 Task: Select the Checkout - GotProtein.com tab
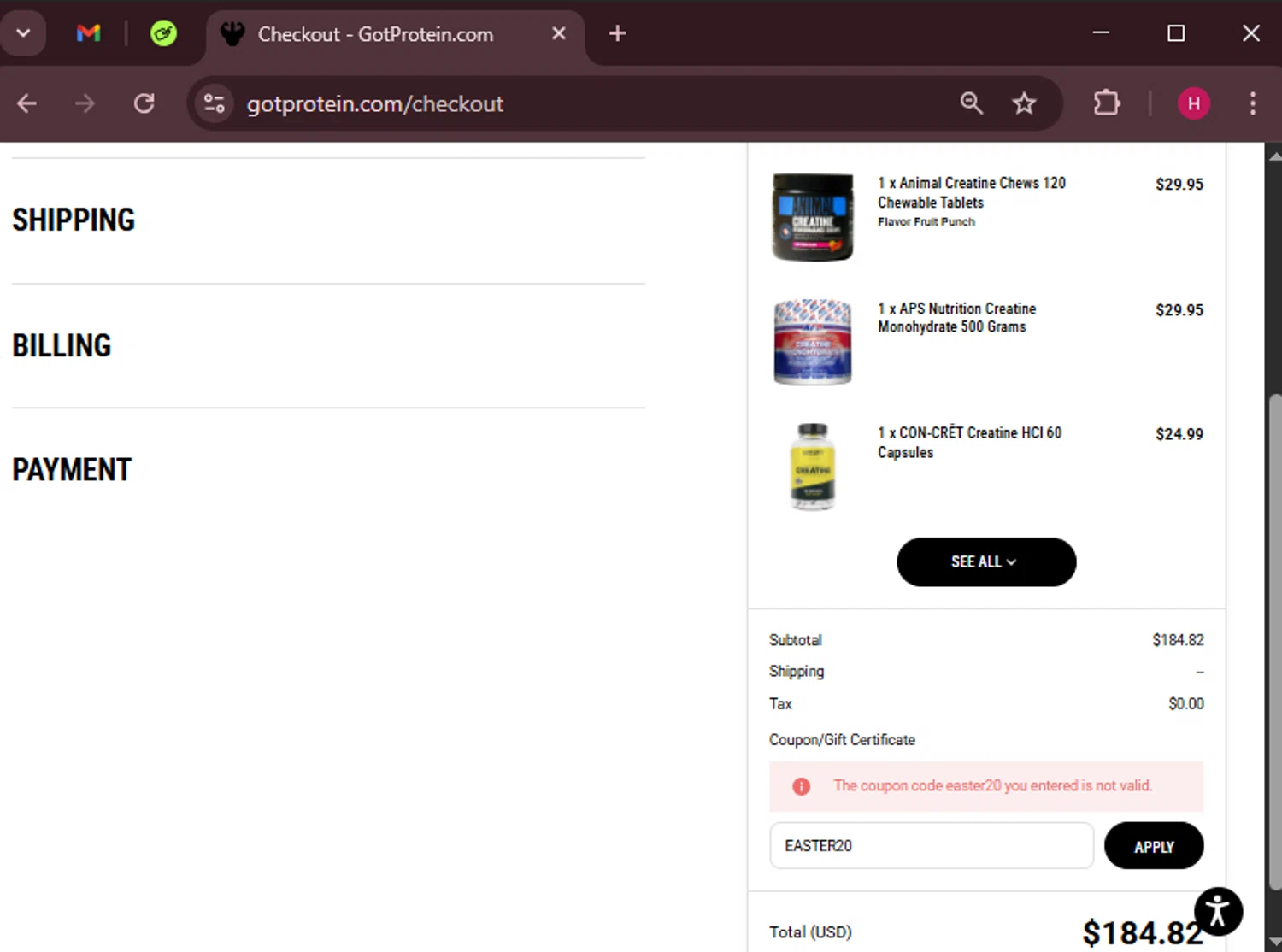coord(374,34)
